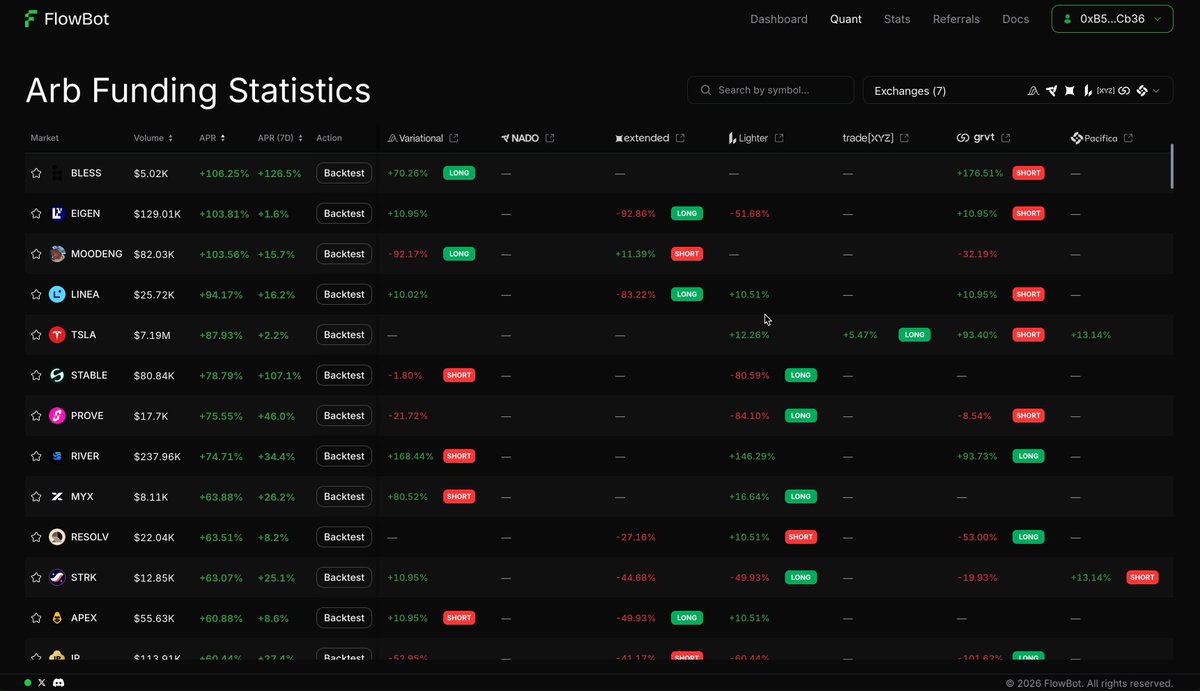Open Pacifica external link icon
The width and height of the screenshot is (1200, 691).
point(1128,138)
